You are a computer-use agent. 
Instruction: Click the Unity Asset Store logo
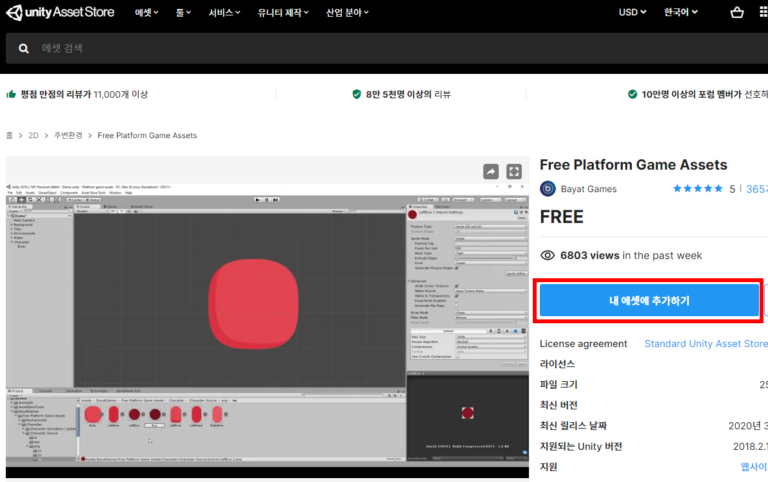[60, 12]
